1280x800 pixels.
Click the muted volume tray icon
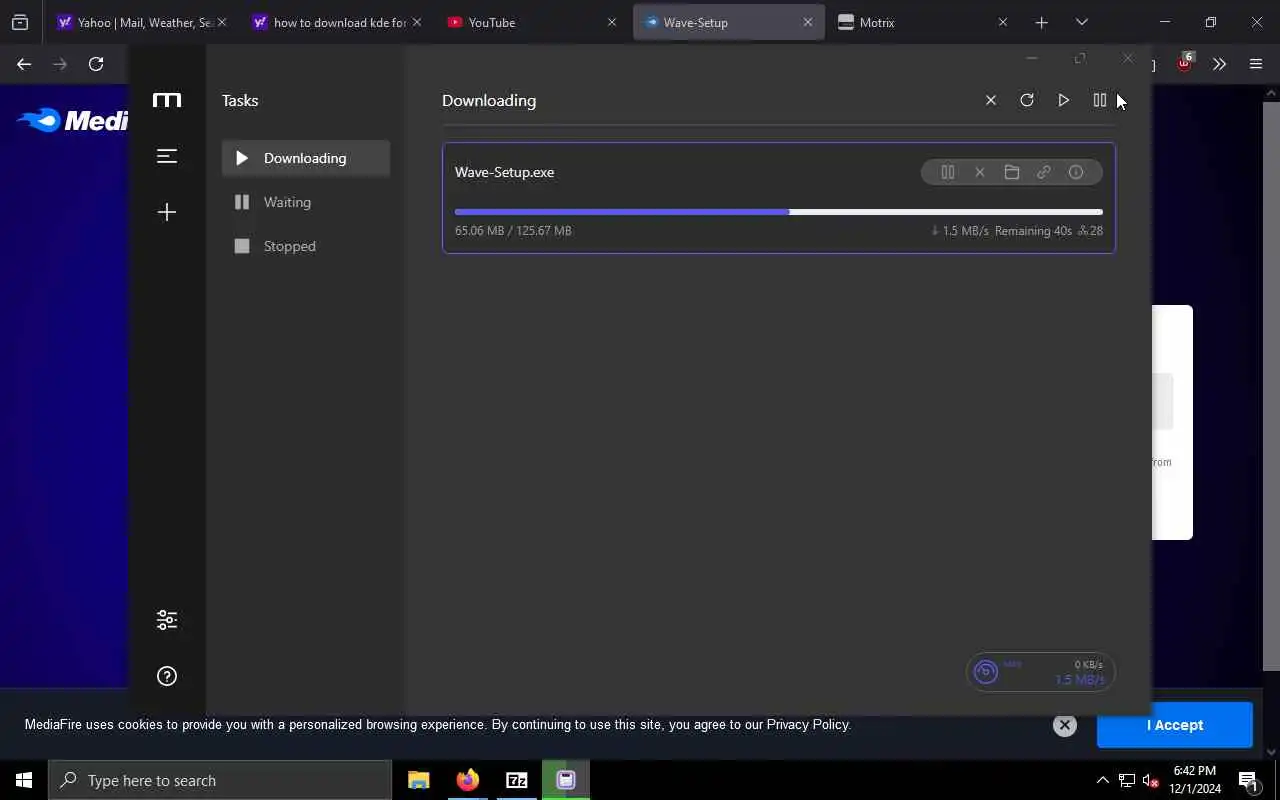click(1151, 780)
